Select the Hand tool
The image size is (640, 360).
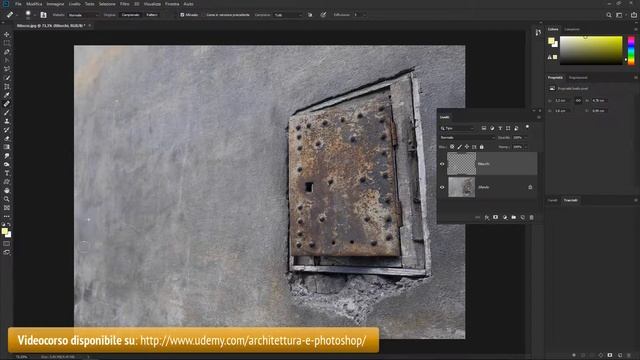tap(7, 190)
